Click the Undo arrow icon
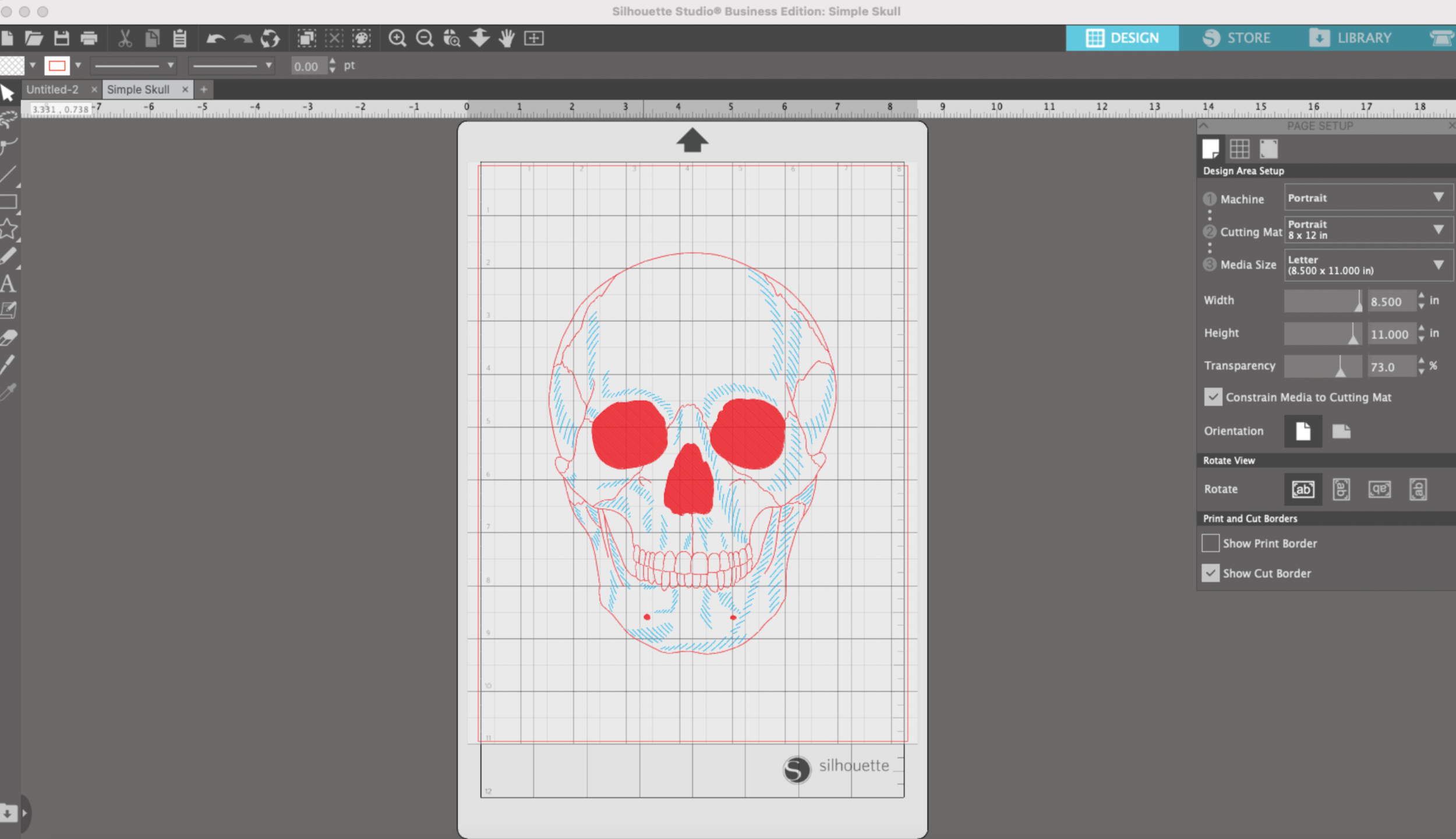This screenshot has height=839, width=1456. [x=215, y=38]
